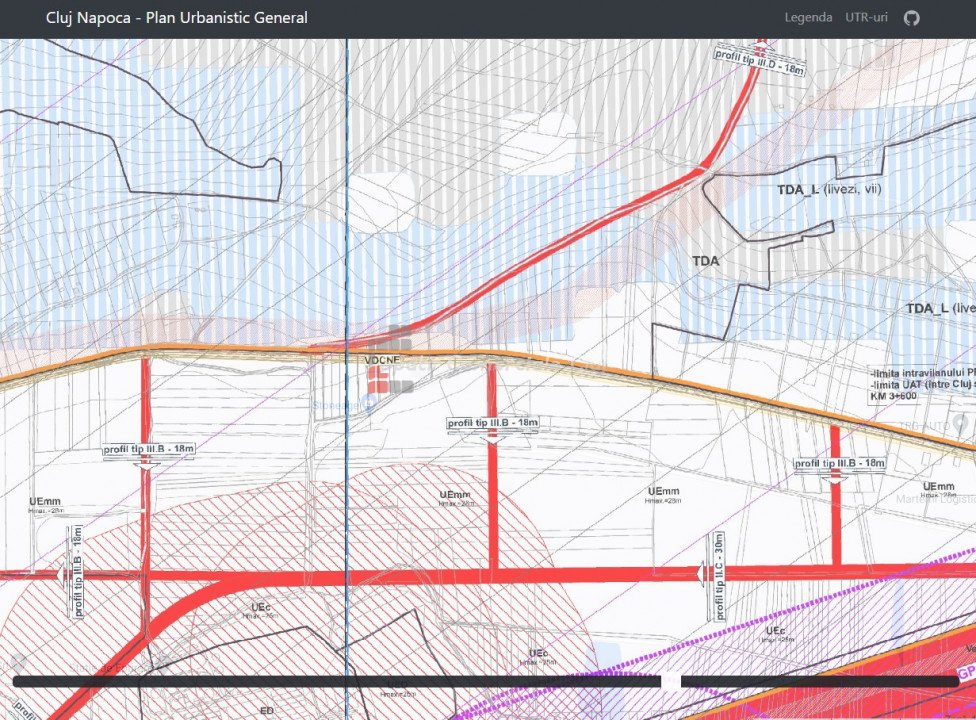Click the ED zone label at the bottom
Image resolution: width=976 pixels, height=720 pixels.
(x=267, y=710)
